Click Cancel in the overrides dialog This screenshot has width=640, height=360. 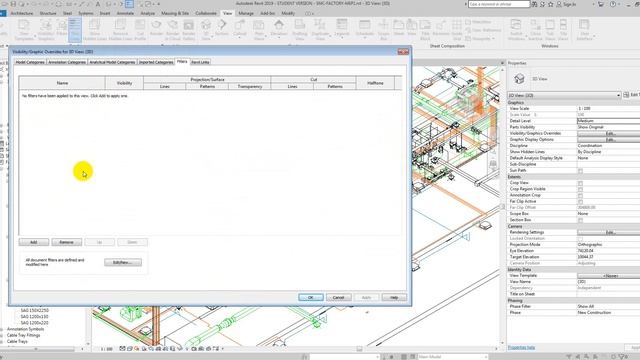coord(338,297)
